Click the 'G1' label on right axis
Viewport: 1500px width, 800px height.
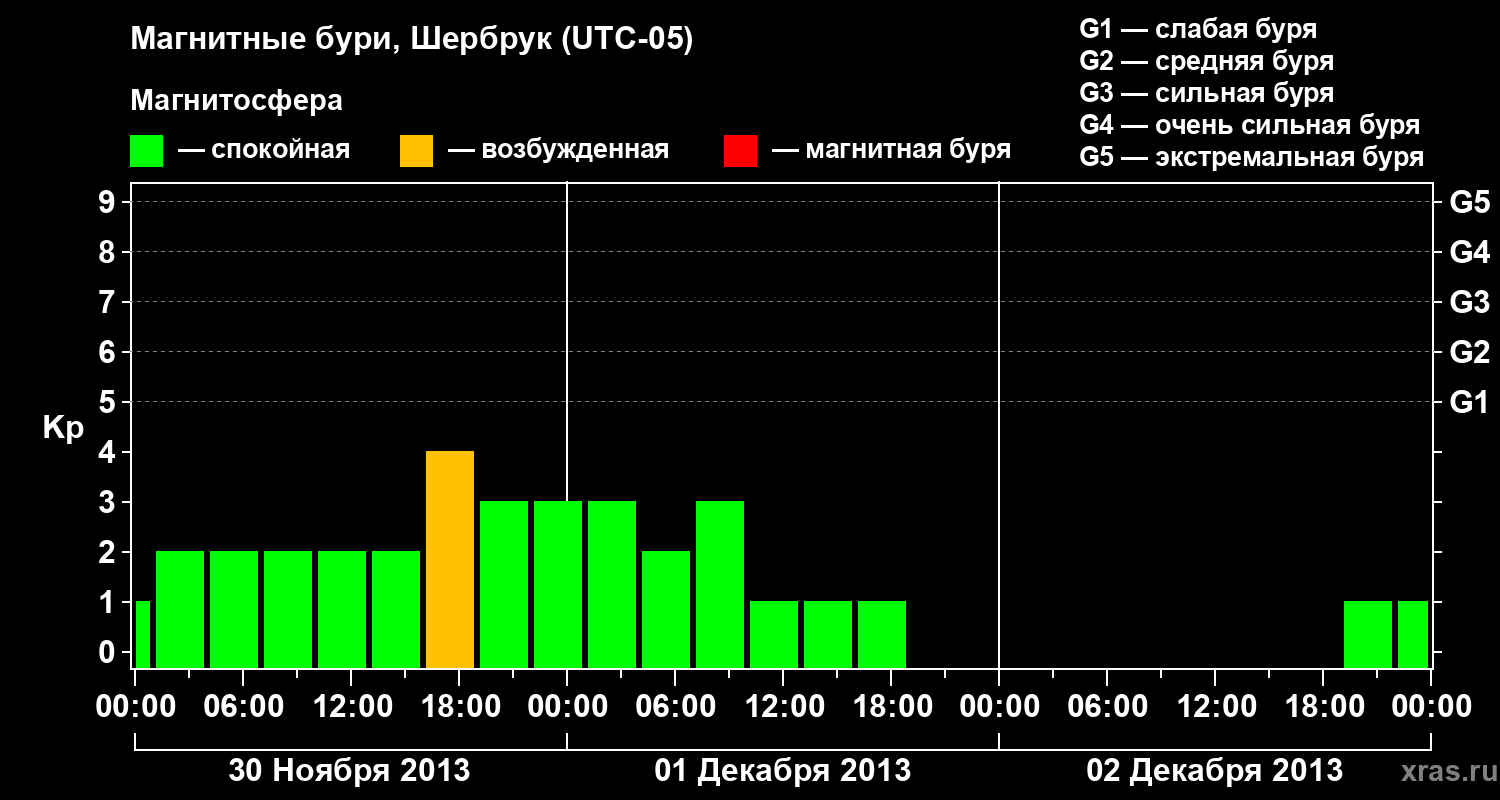(x=1469, y=402)
